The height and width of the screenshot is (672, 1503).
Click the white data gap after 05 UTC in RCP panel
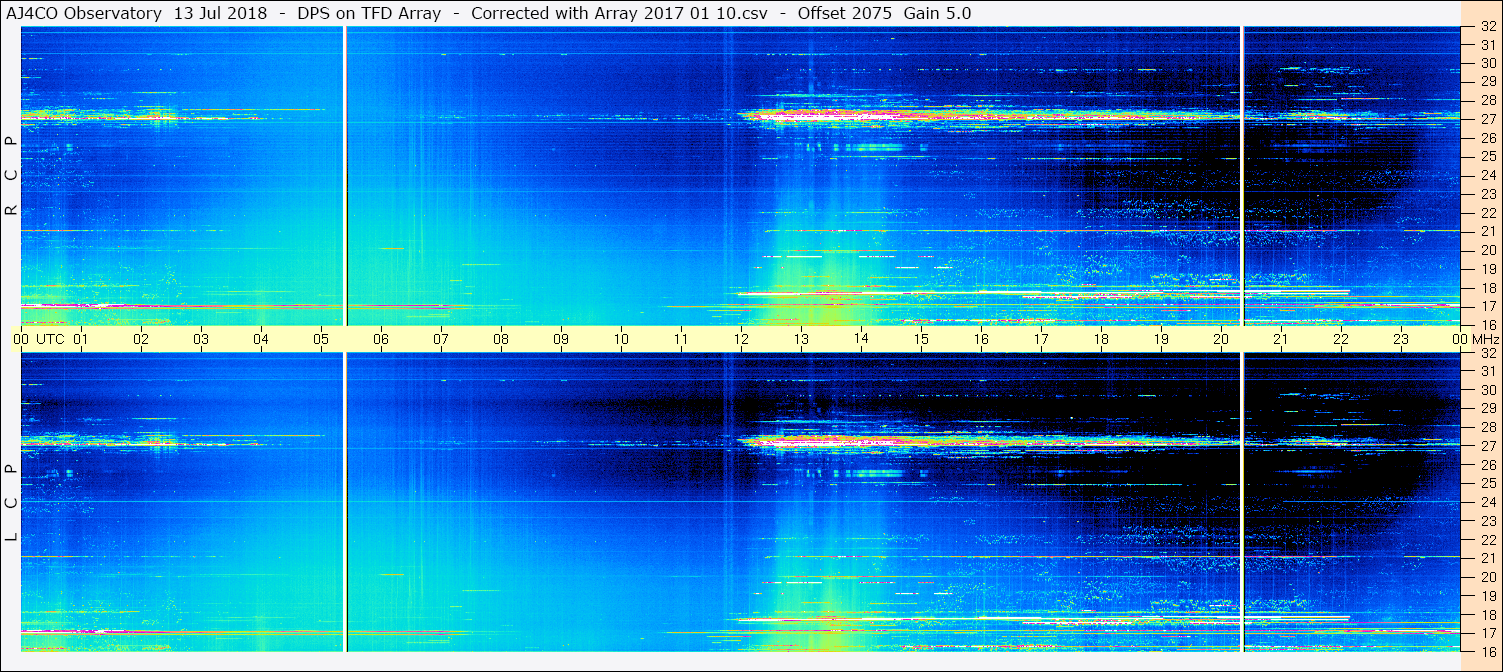pyautogui.click(x=345, y=176)
